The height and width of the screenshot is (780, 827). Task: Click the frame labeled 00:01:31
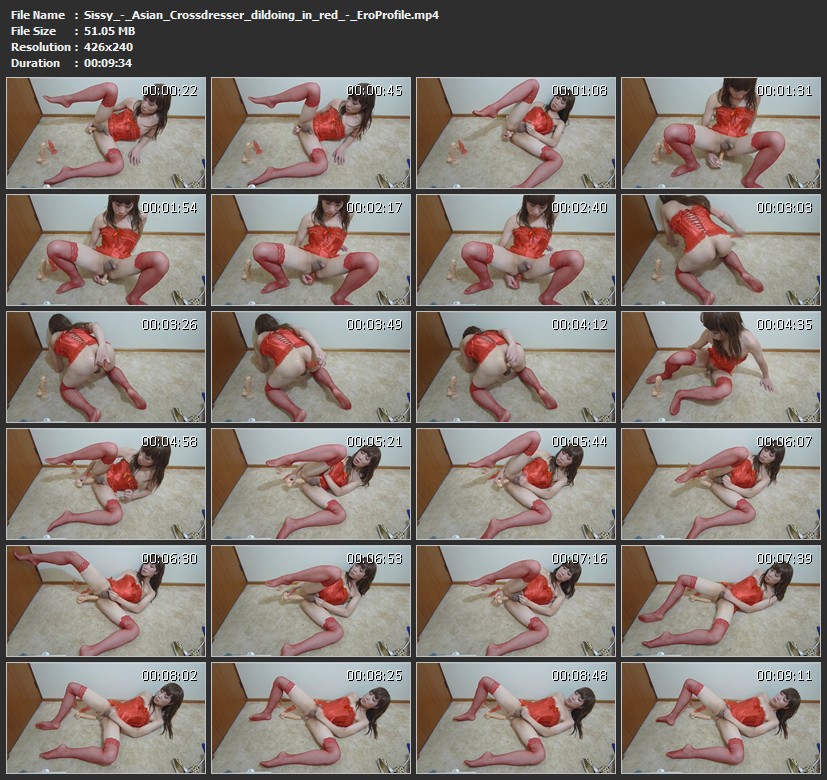click(x=721, y=133)
